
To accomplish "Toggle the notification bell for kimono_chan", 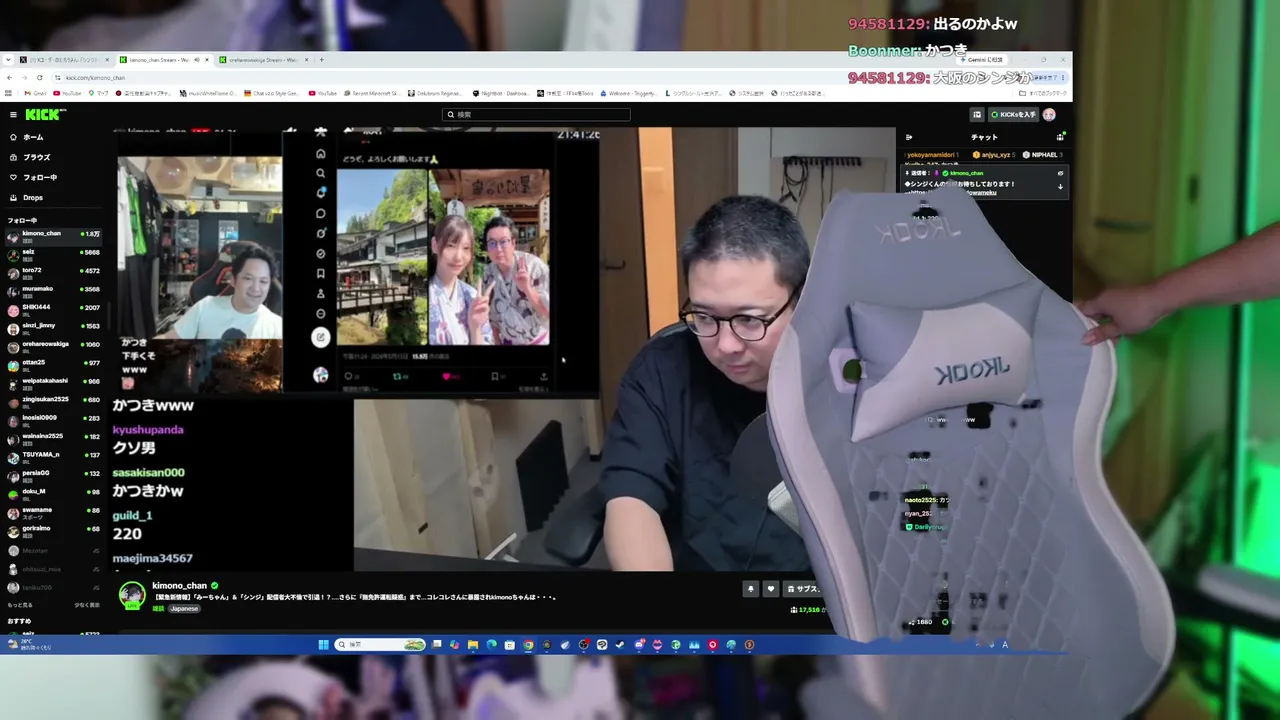I will 750,589.
